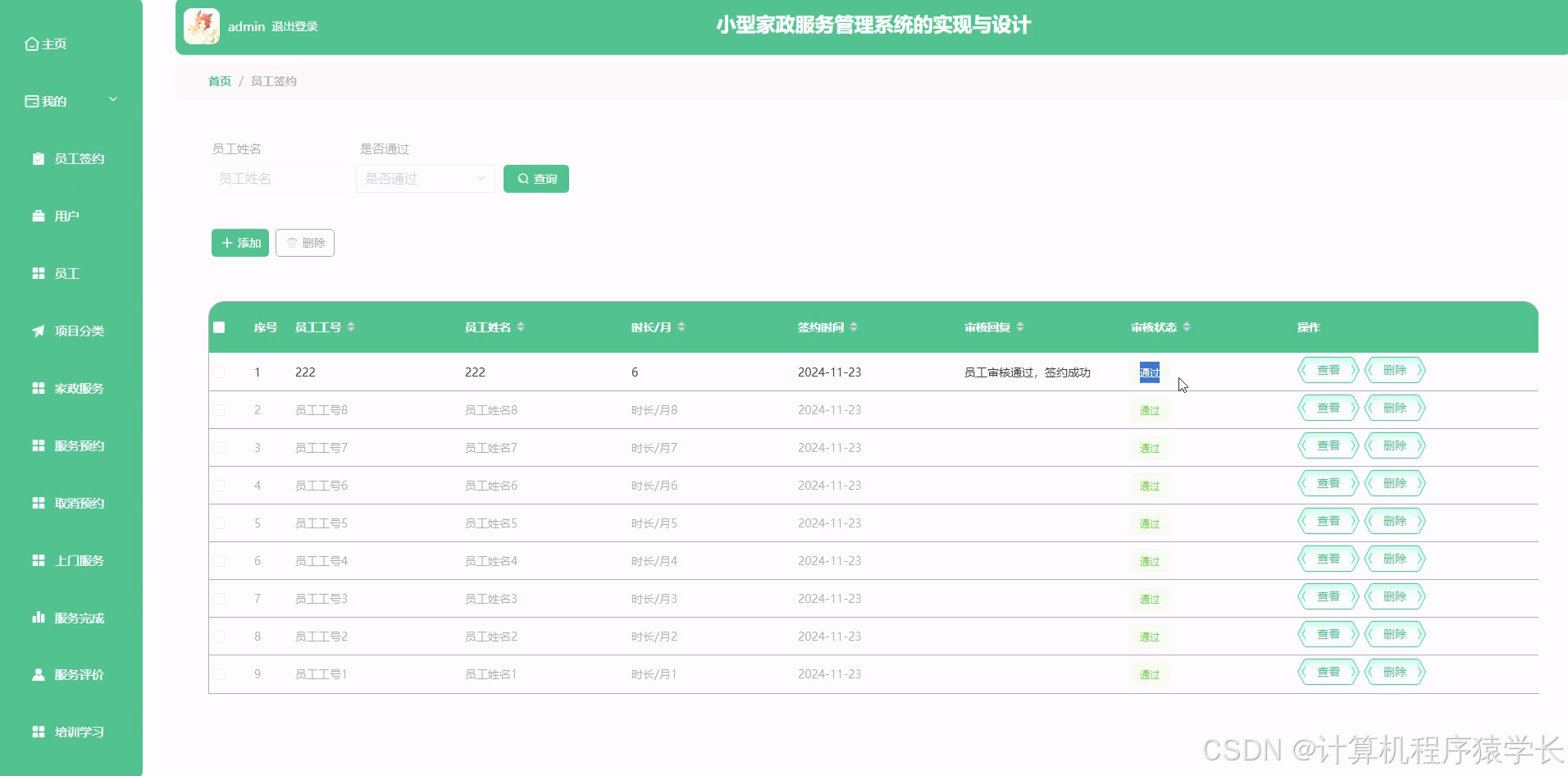
Task: Expand the 我的 sidebar menu chevron
Action: click(113, 99)
